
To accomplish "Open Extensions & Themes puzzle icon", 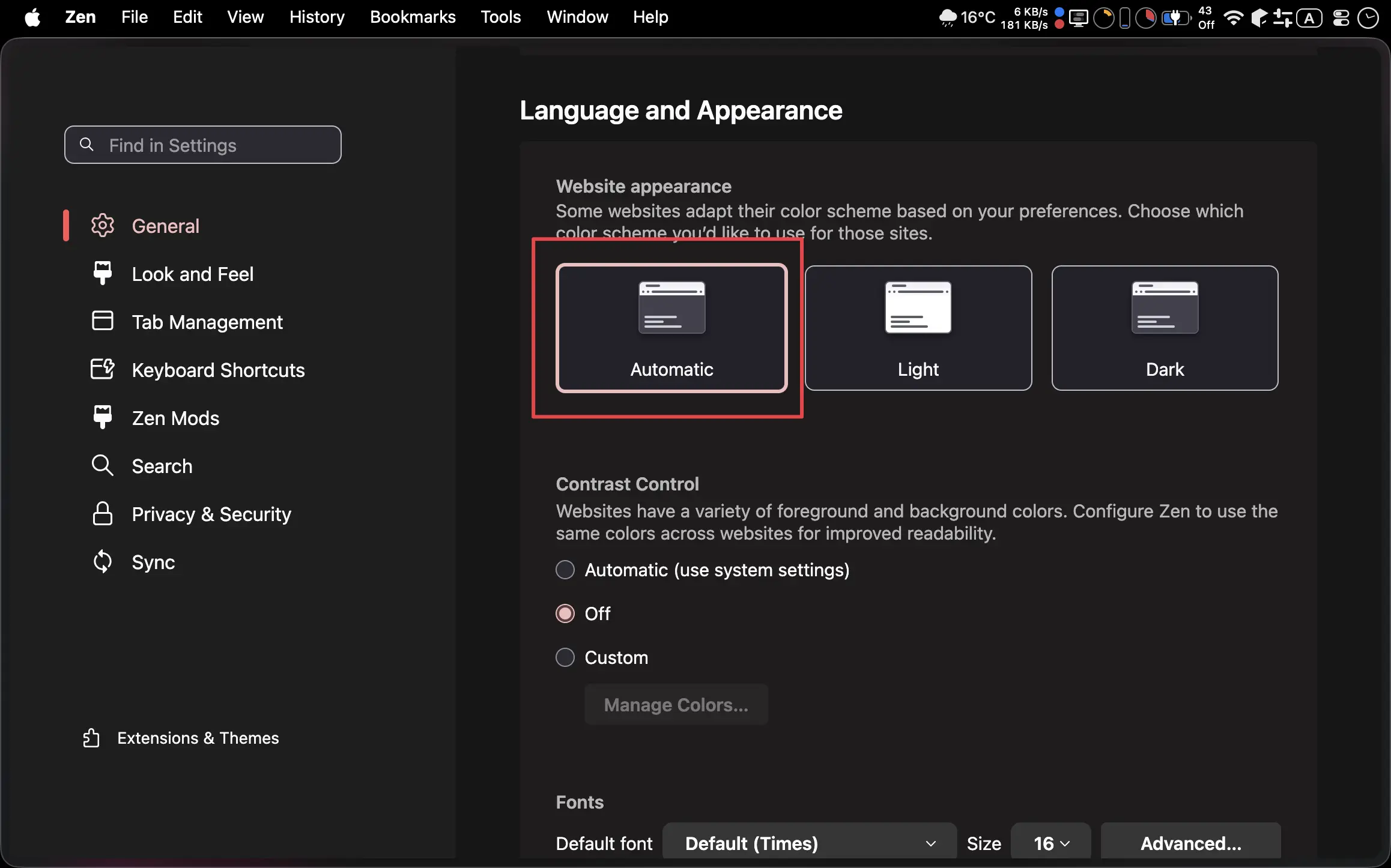I will point(91,738).
